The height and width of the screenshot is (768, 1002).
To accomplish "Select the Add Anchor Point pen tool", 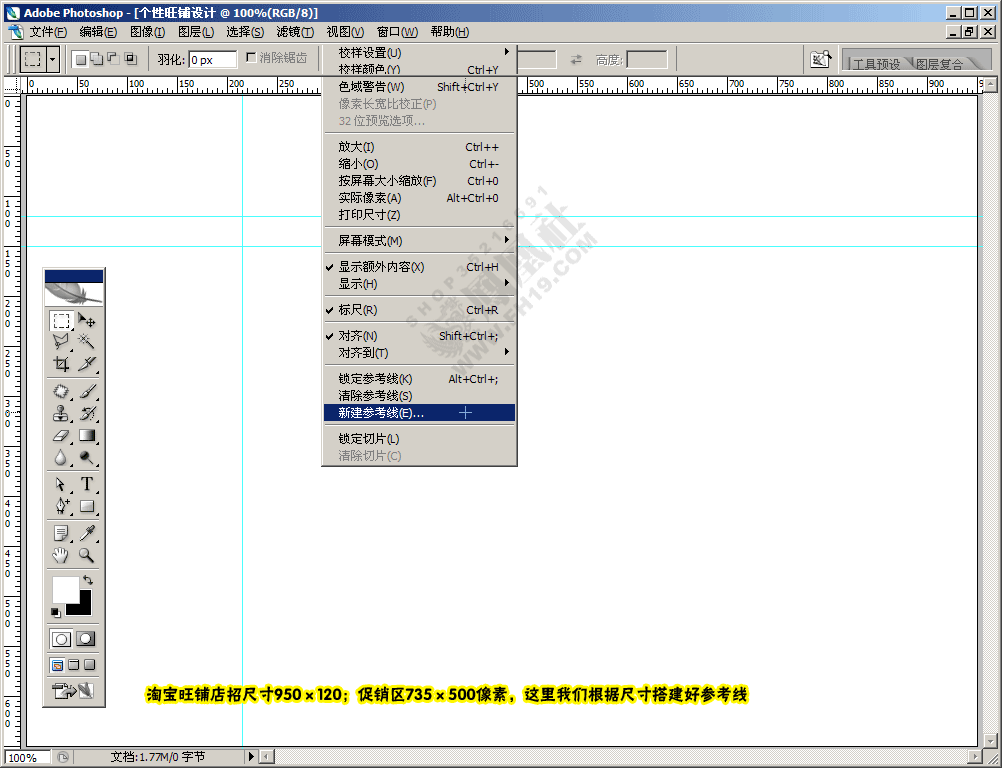I will tap(61, 507).
